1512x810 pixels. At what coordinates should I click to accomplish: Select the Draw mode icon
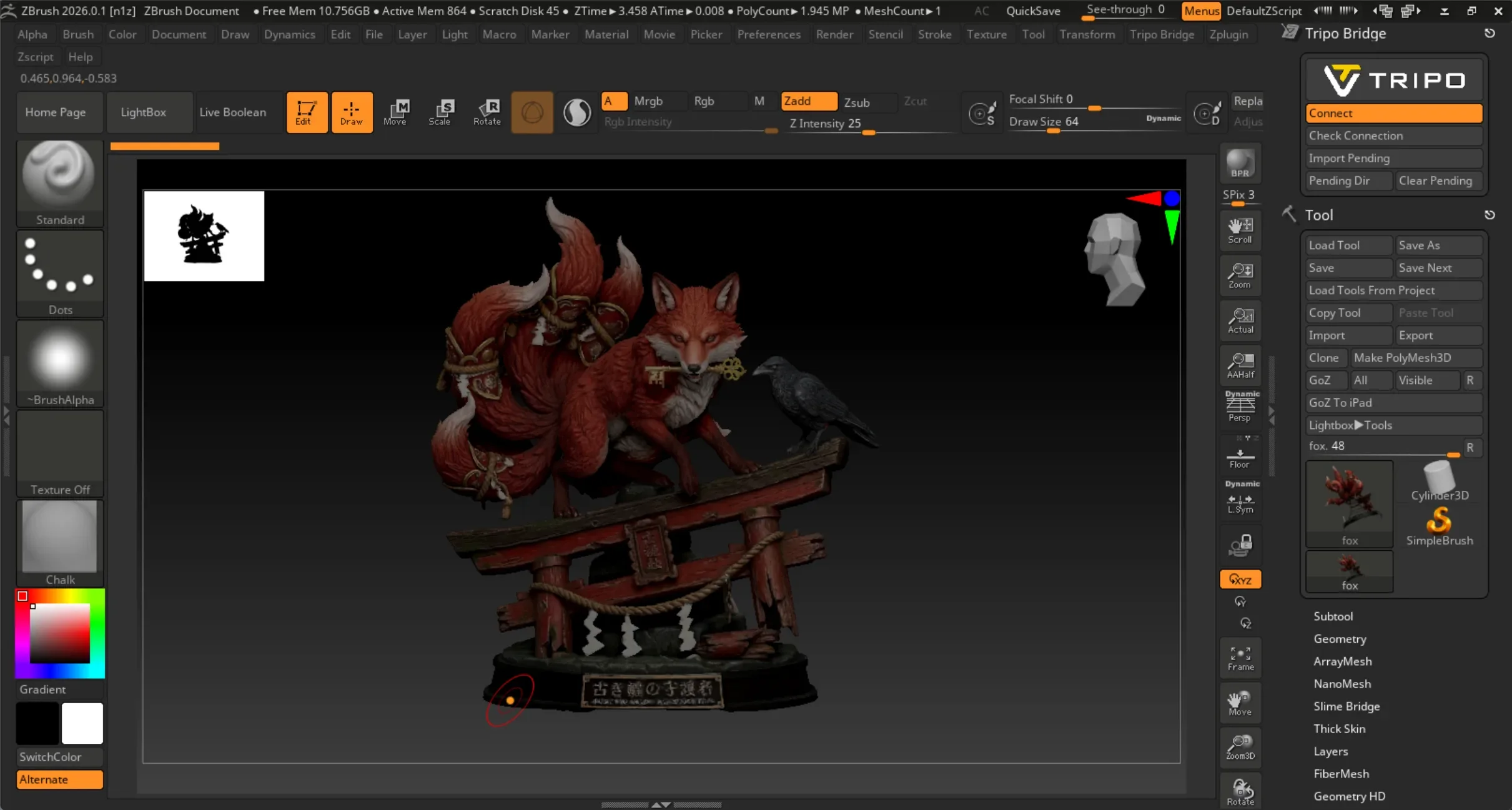point(352,112)
